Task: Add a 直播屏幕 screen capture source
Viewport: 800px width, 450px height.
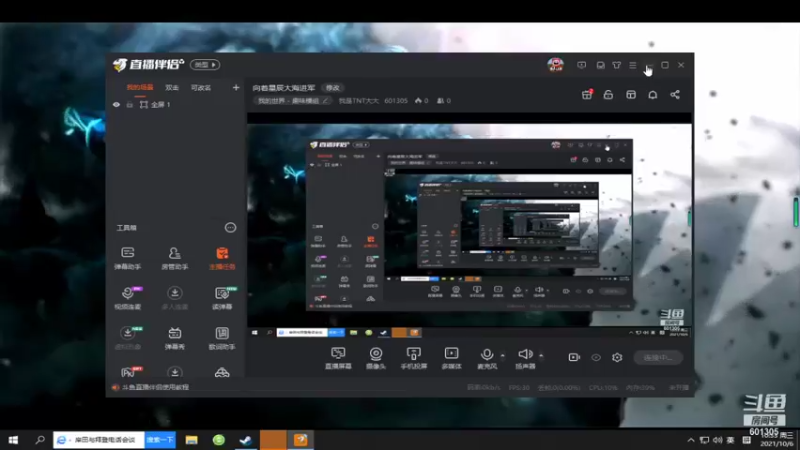Action: [x=338, y=358]
